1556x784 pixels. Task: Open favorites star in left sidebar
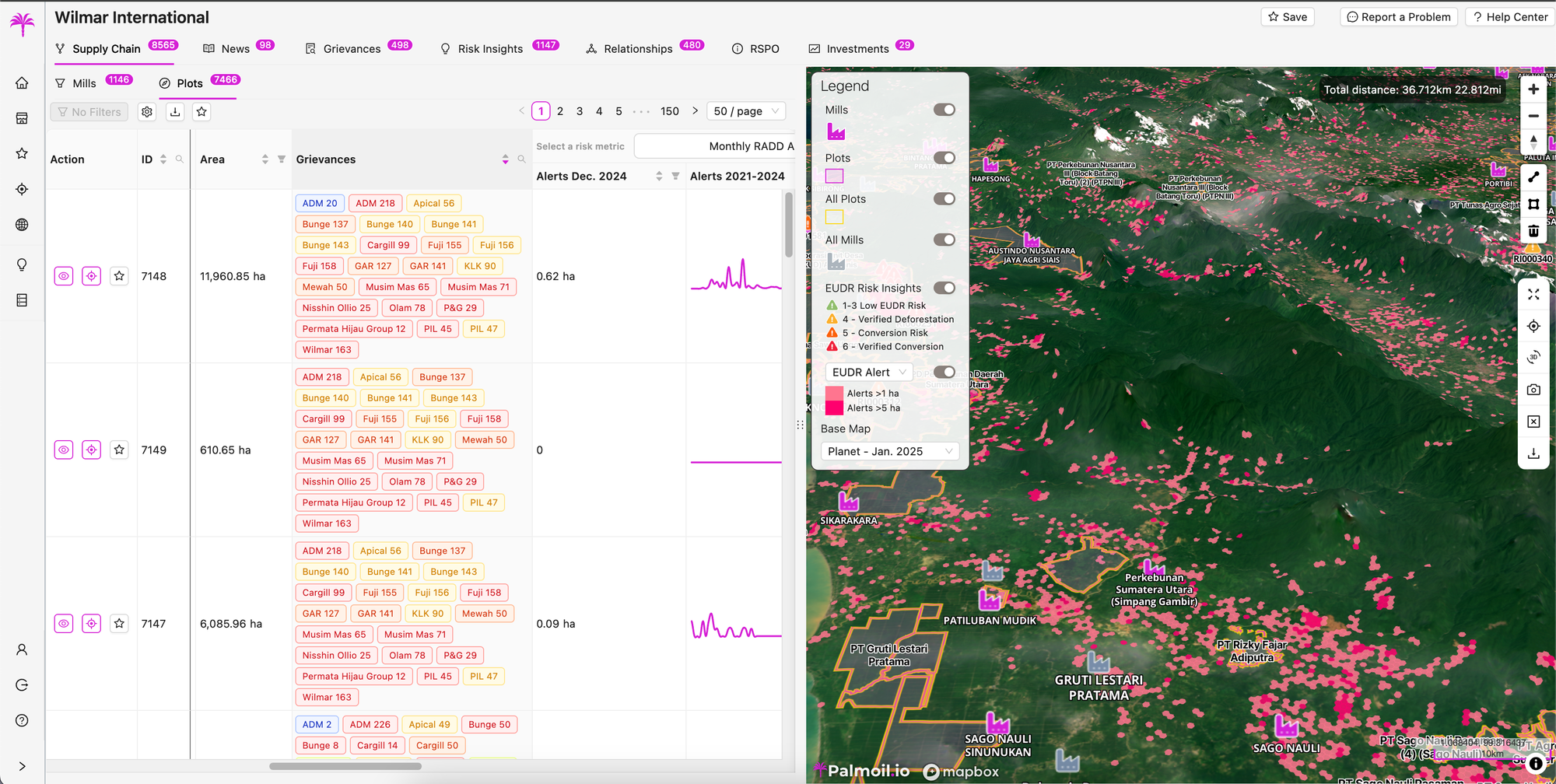(x=22, y=153)
